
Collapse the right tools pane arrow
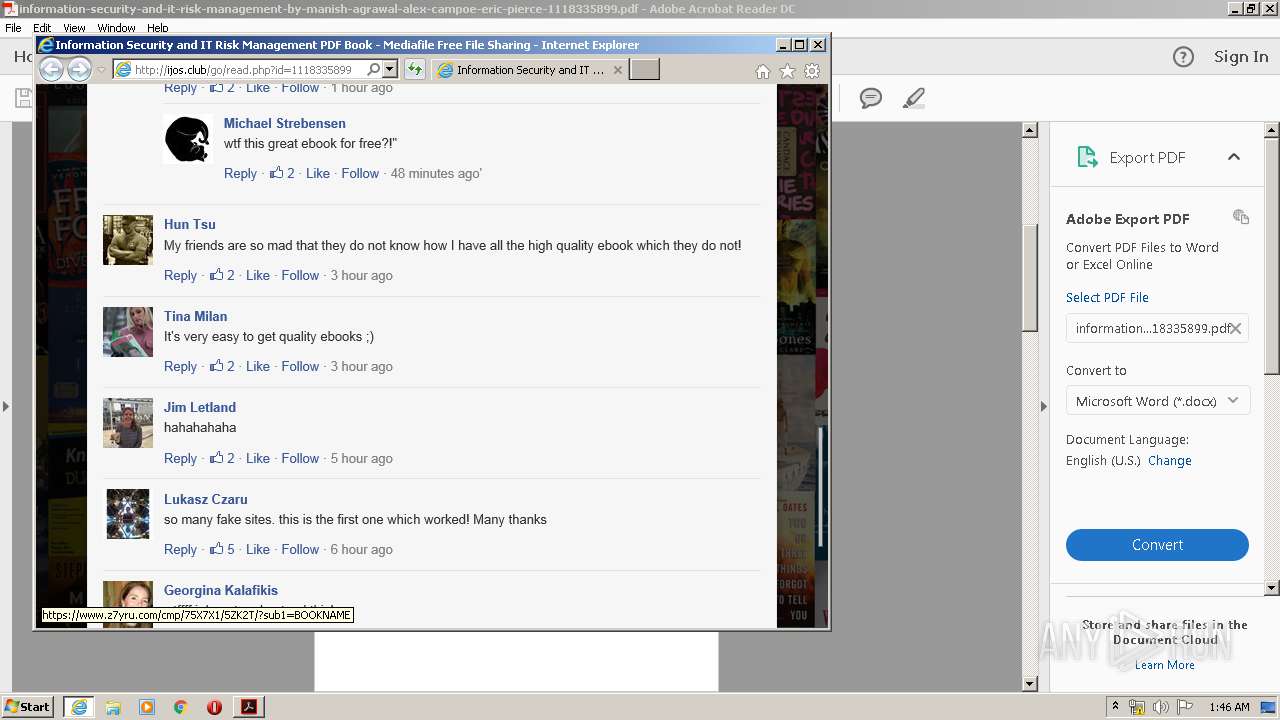point(1044,406)
